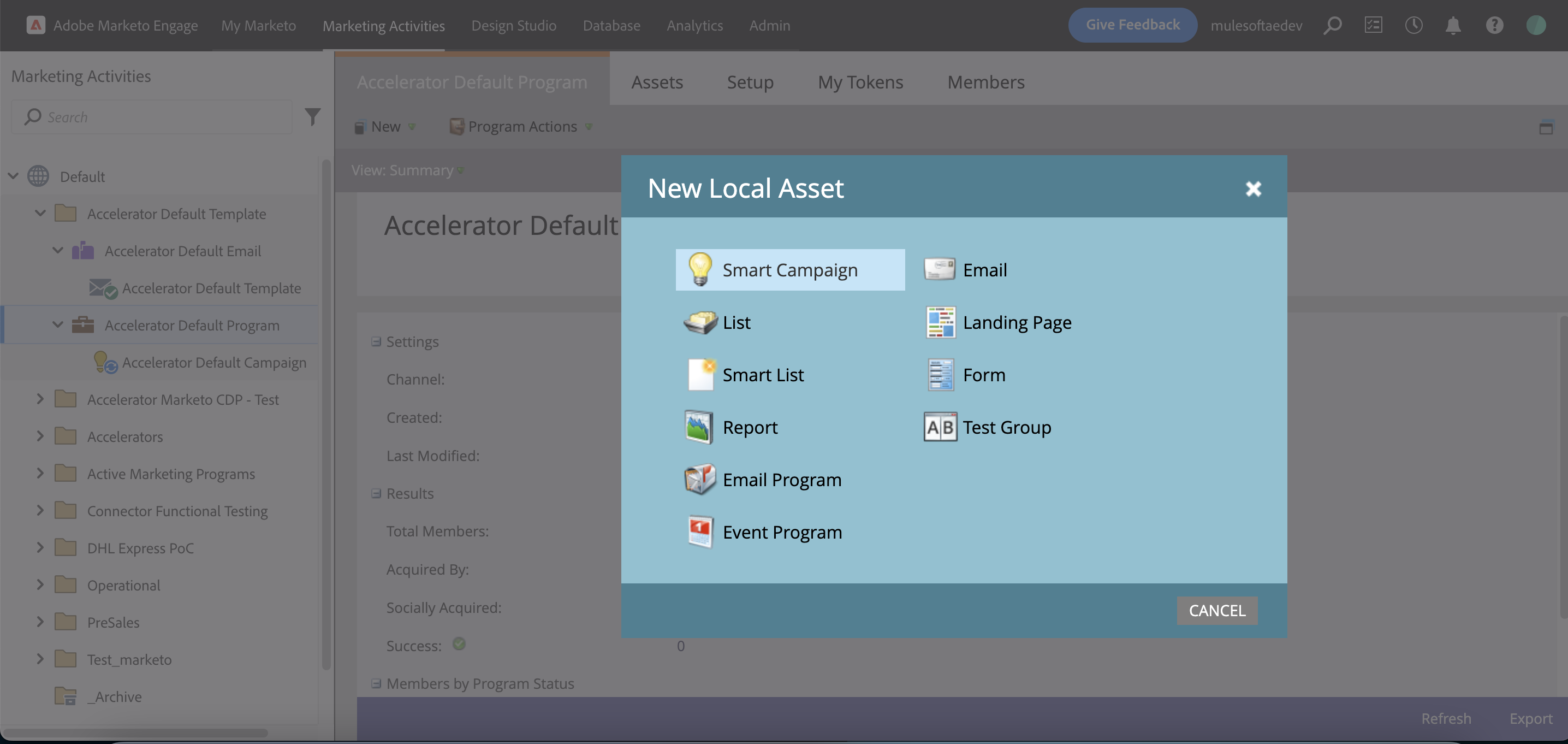Collapse the Accelerator Default Email node
1568x744 pixels.
point(58,250)
